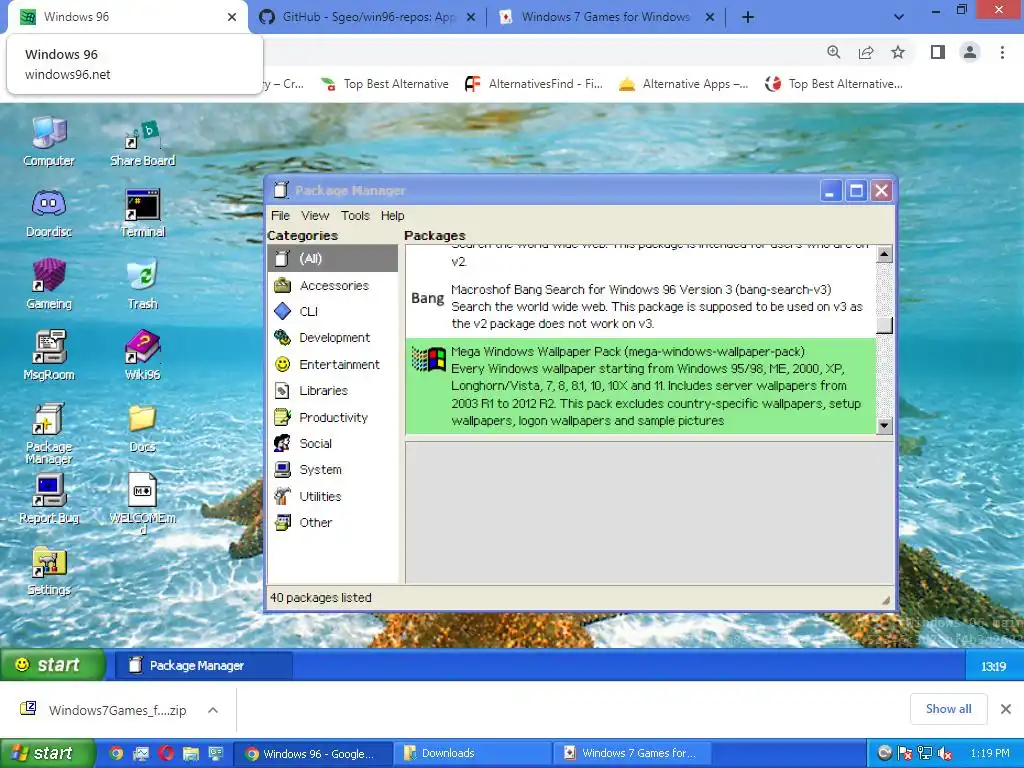Viewport: 1024px width, 768px height.
Task: Click the Windows 96 green start button
Action: (x=52, y=665)
